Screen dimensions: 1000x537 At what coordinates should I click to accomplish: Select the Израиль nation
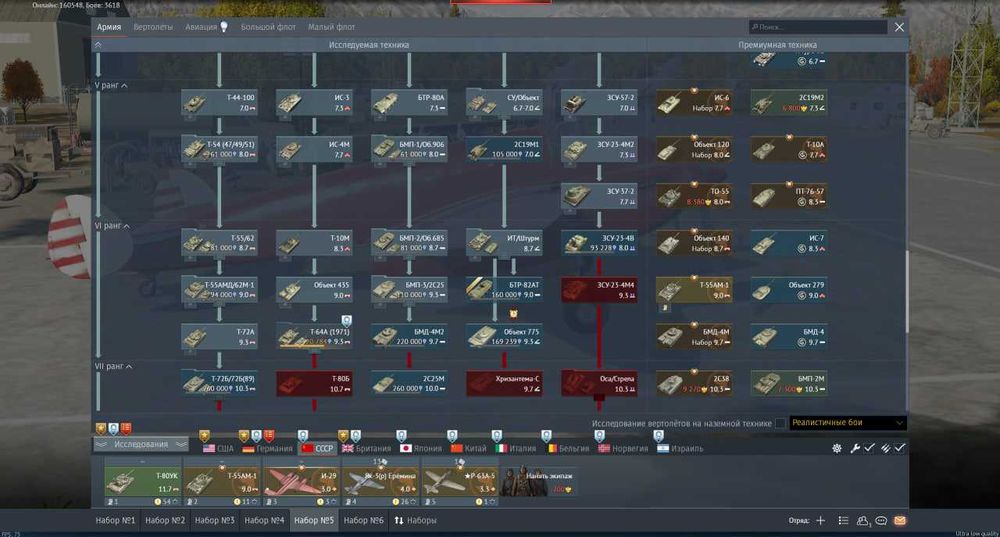(x=680, y=448)
